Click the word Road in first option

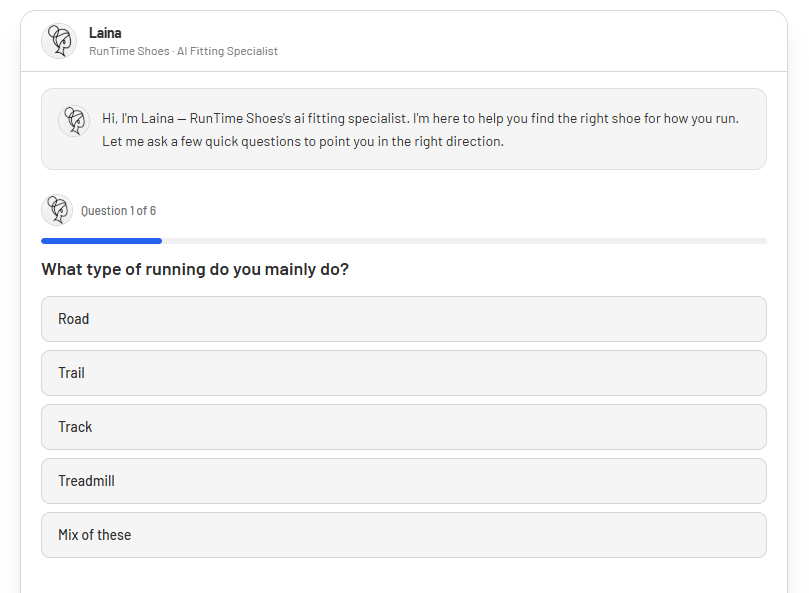pyautogui.click(x=74, y=319)
